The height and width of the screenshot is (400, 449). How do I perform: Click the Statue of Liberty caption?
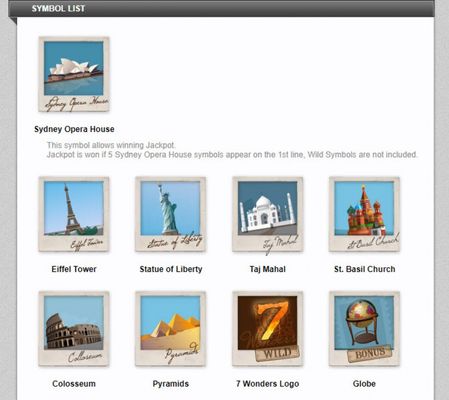coord(171,269)
